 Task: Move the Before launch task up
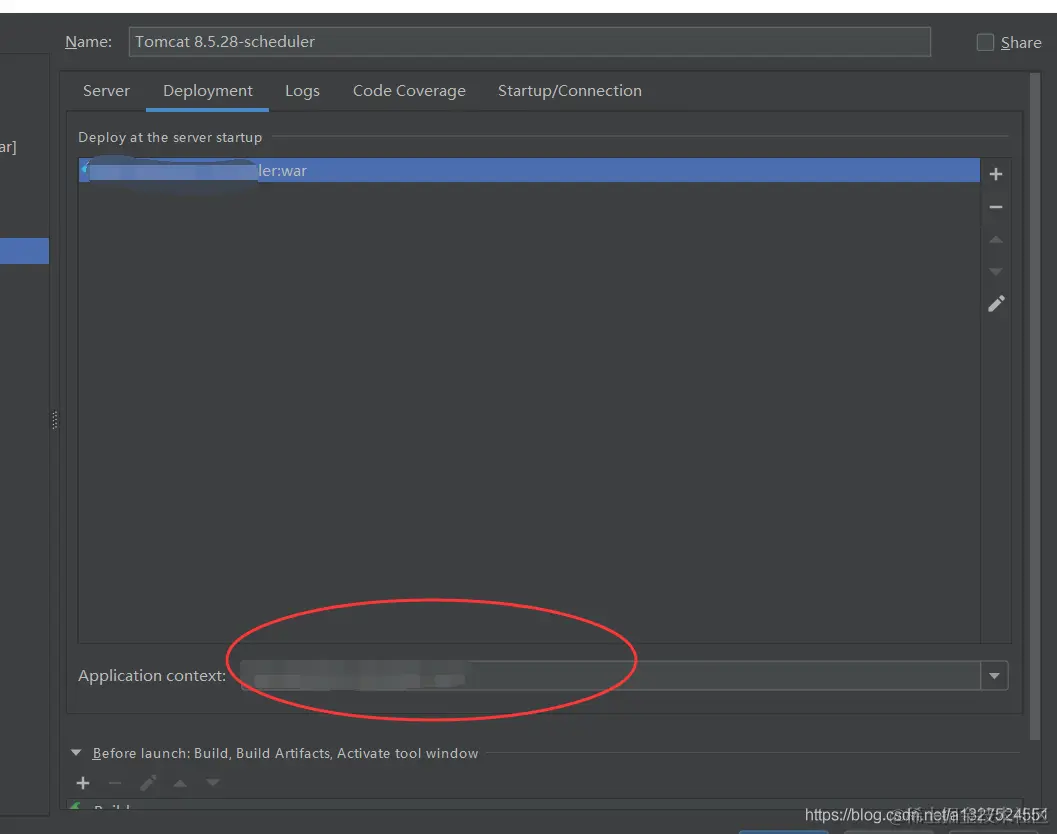coord(180,783)
